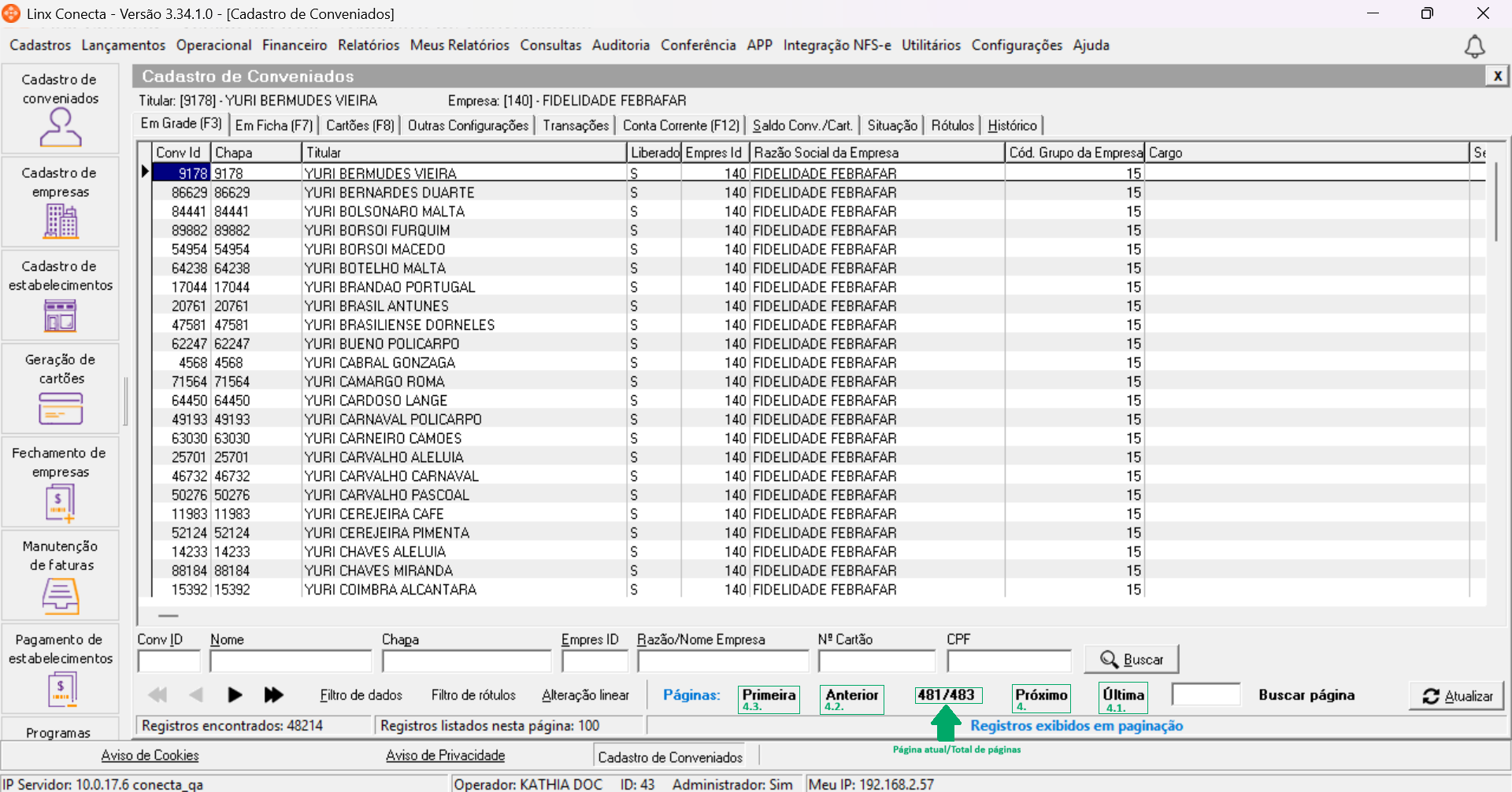Open the Configurações menu
1512x792 pixels.
click(1017, 46)
